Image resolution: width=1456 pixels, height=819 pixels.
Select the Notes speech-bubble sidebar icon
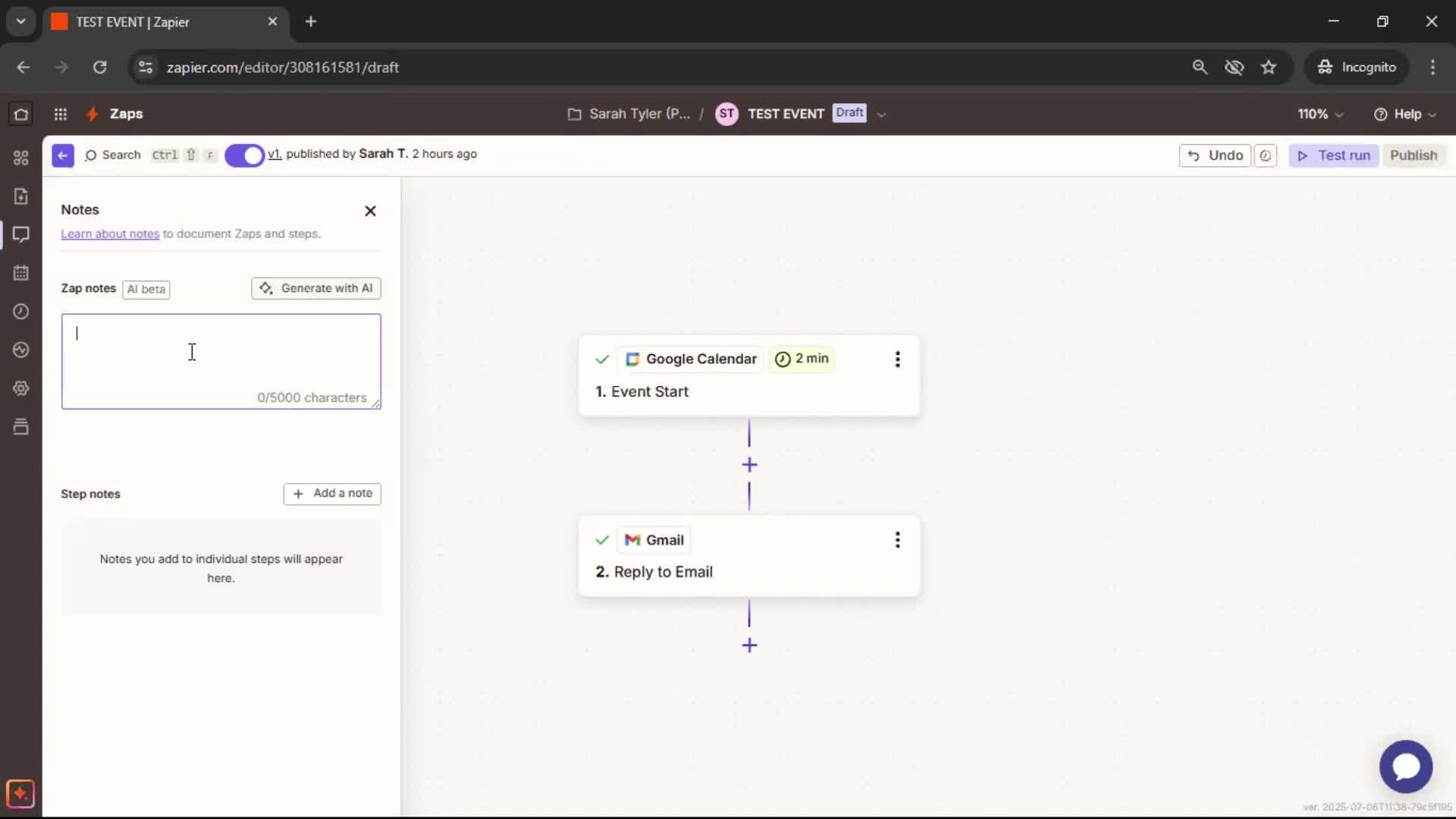click(x=21, y=234)
